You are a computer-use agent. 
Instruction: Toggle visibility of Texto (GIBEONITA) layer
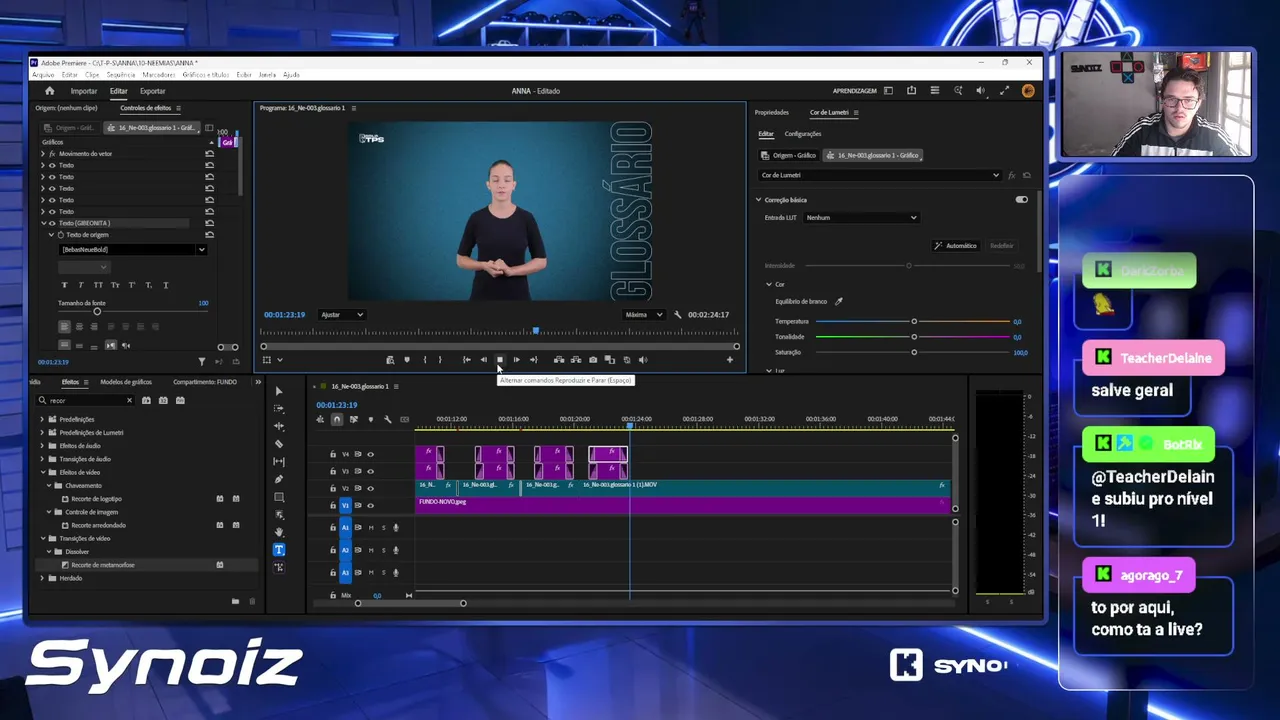click(x=52, y=223)
